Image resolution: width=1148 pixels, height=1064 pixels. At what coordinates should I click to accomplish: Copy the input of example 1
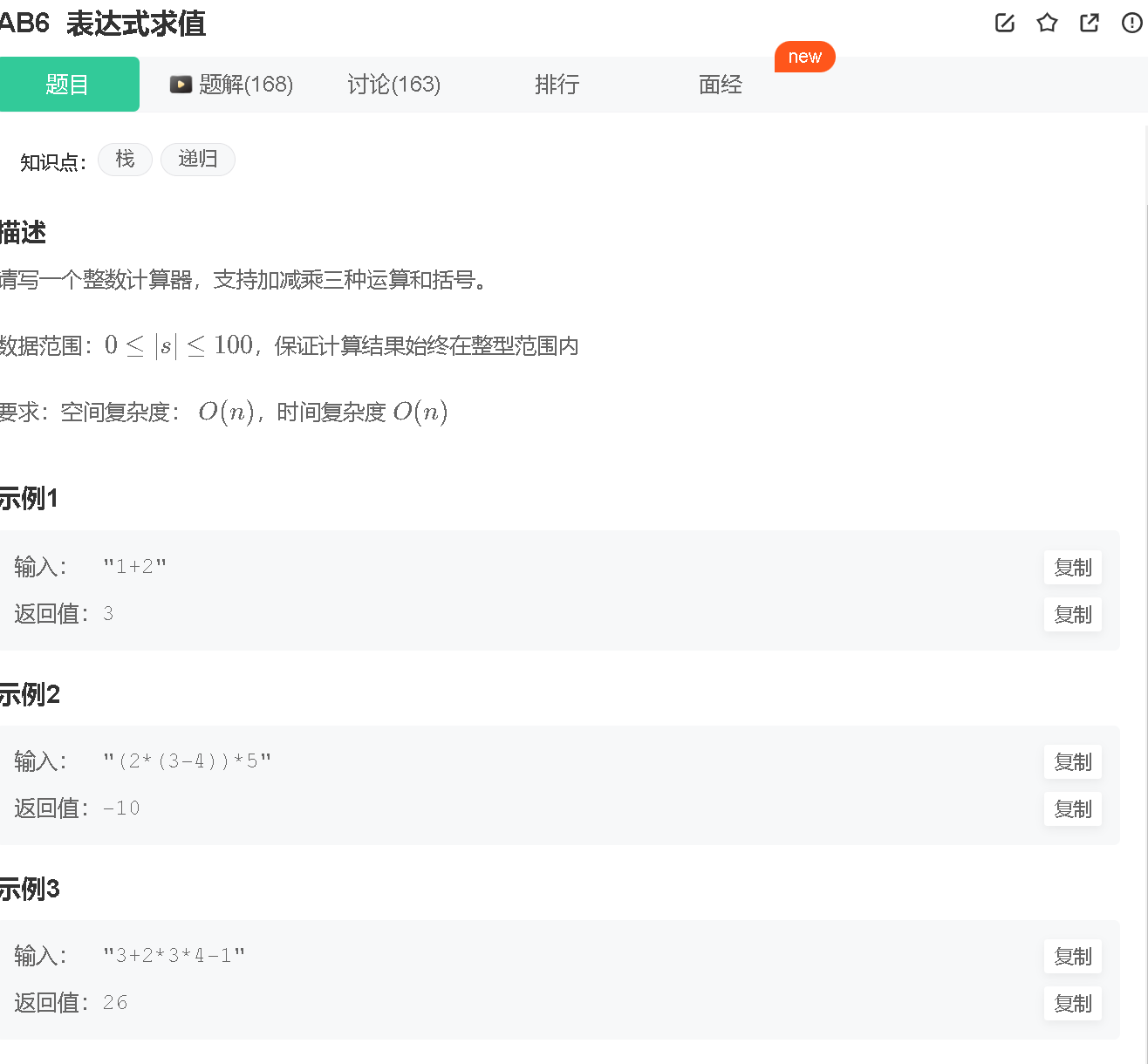coord(1073,568)
